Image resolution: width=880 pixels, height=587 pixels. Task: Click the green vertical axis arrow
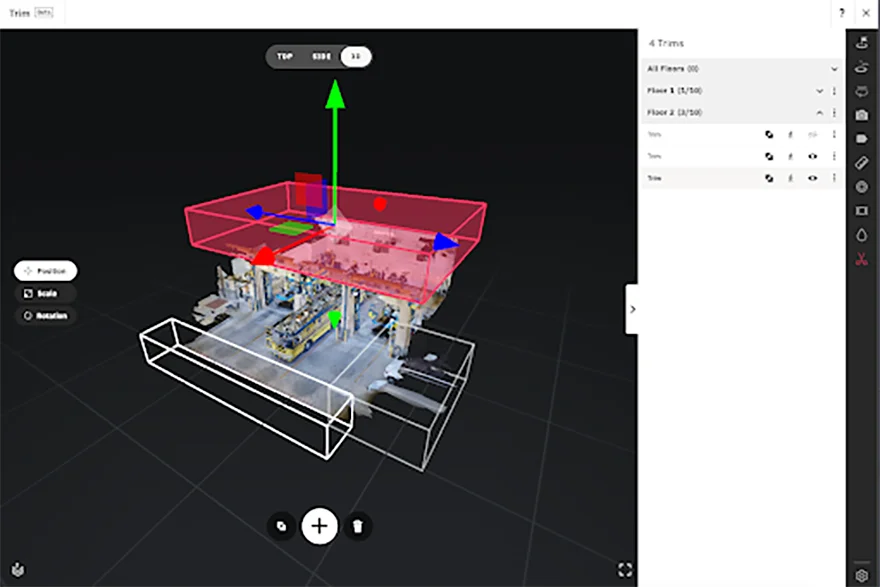(x=335, y=96)
